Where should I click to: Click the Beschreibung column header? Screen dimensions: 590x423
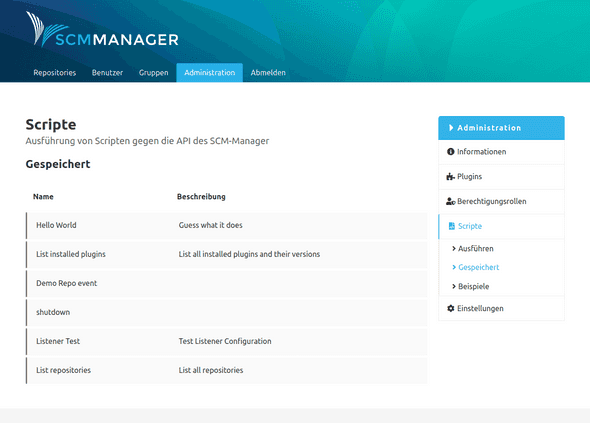click(x=201, y=196)
